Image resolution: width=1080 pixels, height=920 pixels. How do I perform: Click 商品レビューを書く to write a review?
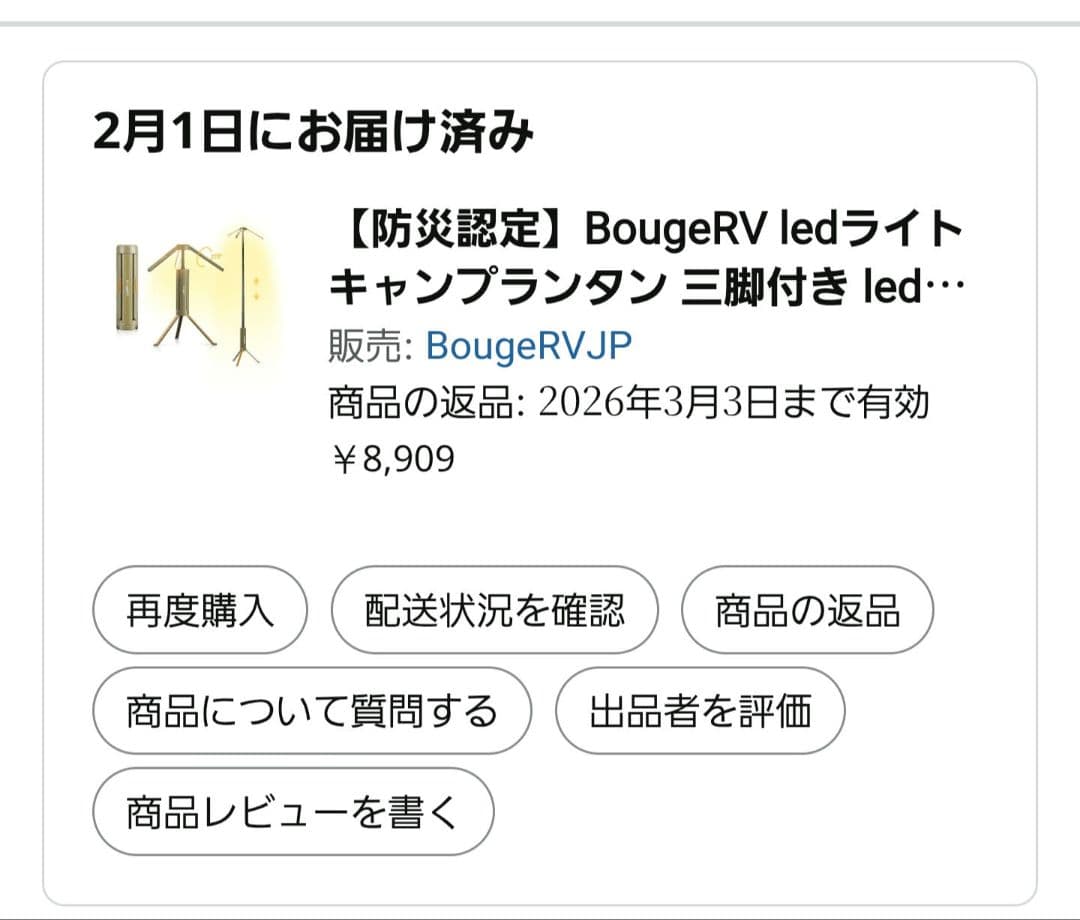291,812
